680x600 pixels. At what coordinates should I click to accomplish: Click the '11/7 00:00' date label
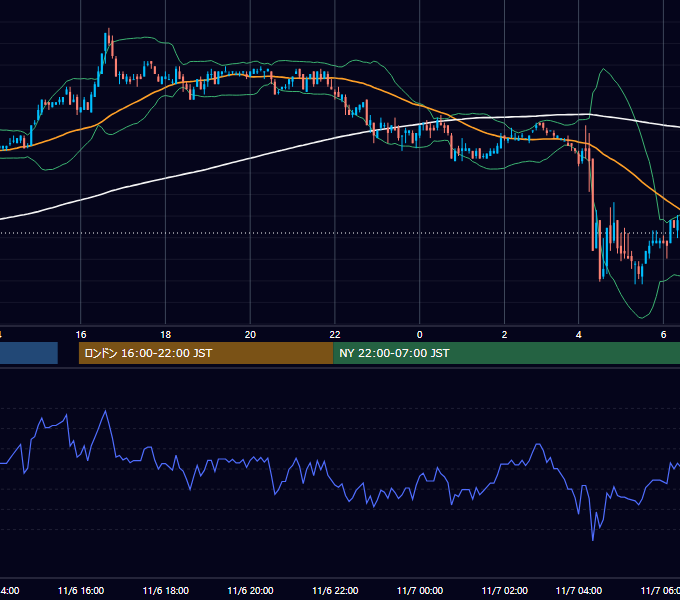[x=420, y=590]
